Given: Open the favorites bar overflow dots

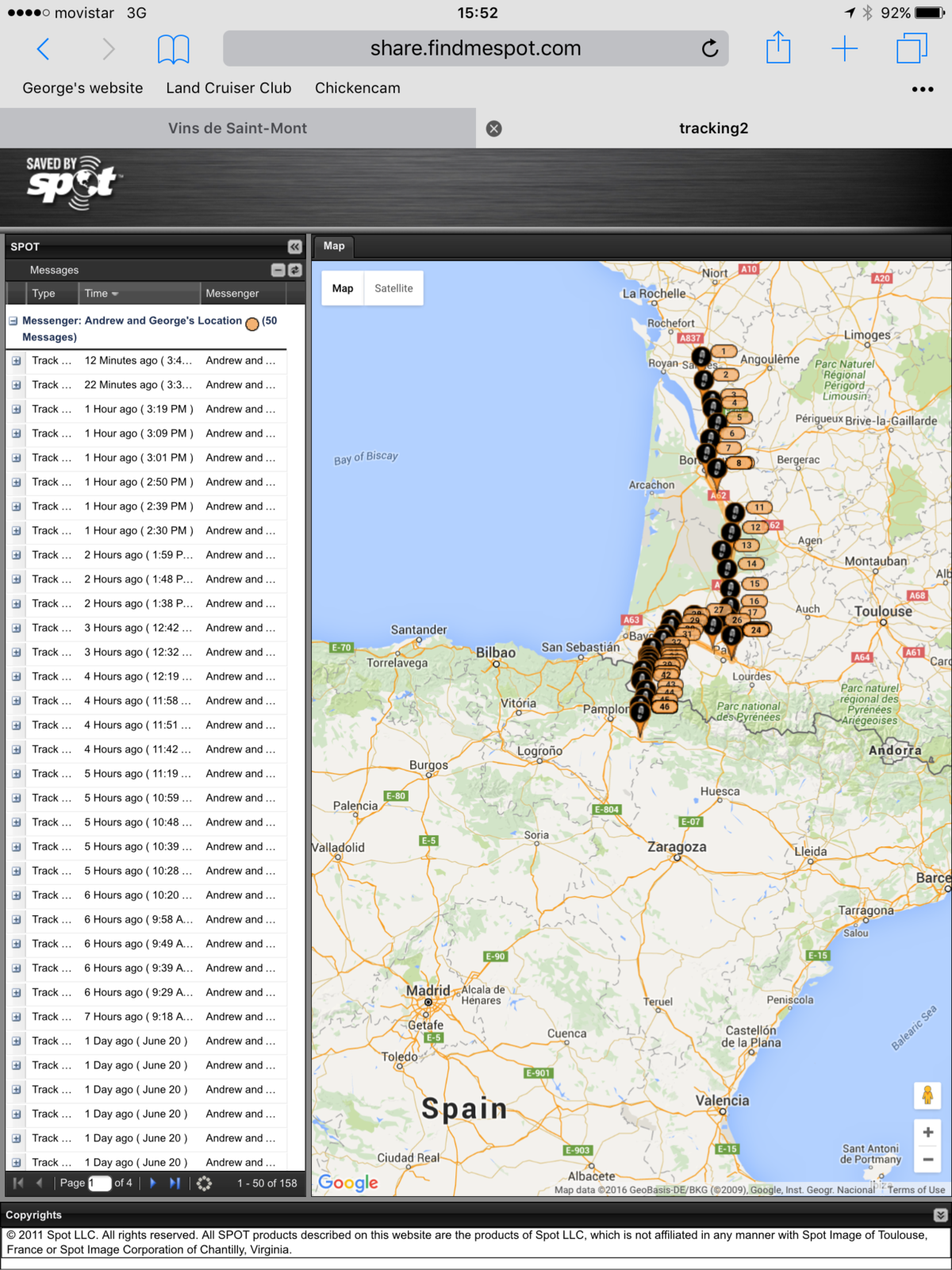Looking at the screenshot, I should pos(923,89).
